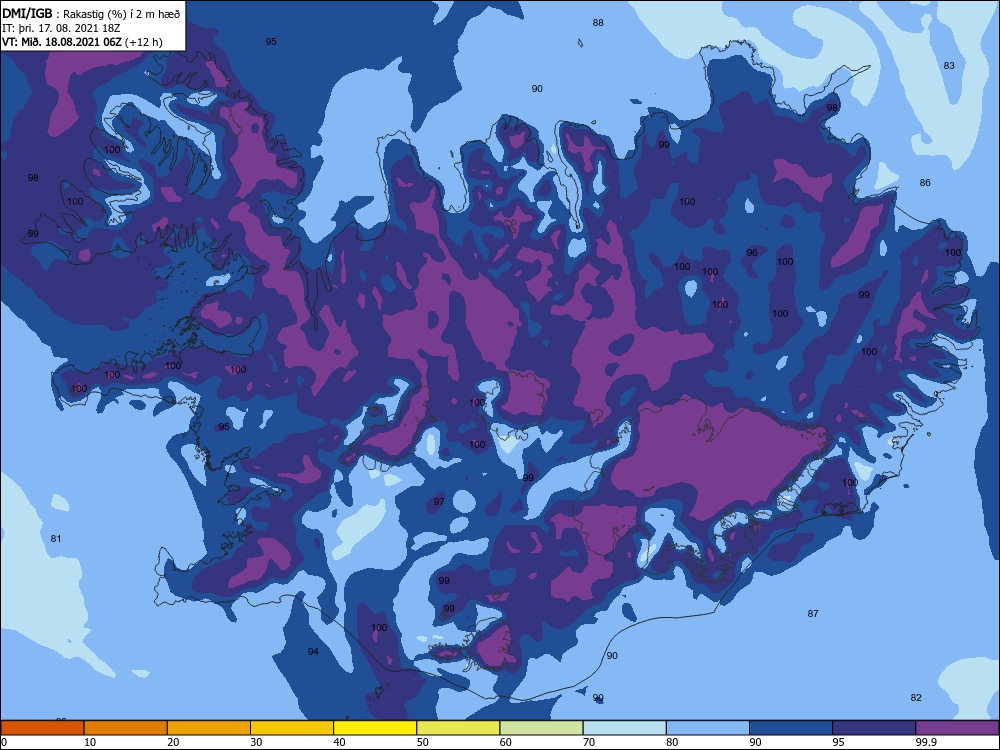Click the 'VT: Mið. 18.08.2021 06Z (+12 h)' line
This screenshot has height=750, width=1000.
[82, 42]
